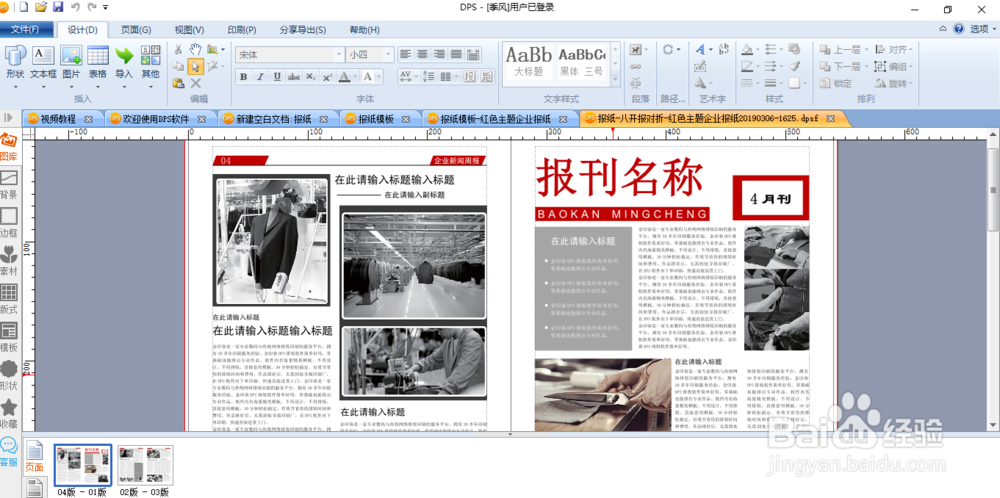Screen dimensions: 1000x498
Task: Click the format painter brush in 样式
Action: pyautogui.click(x=794, y=66)
